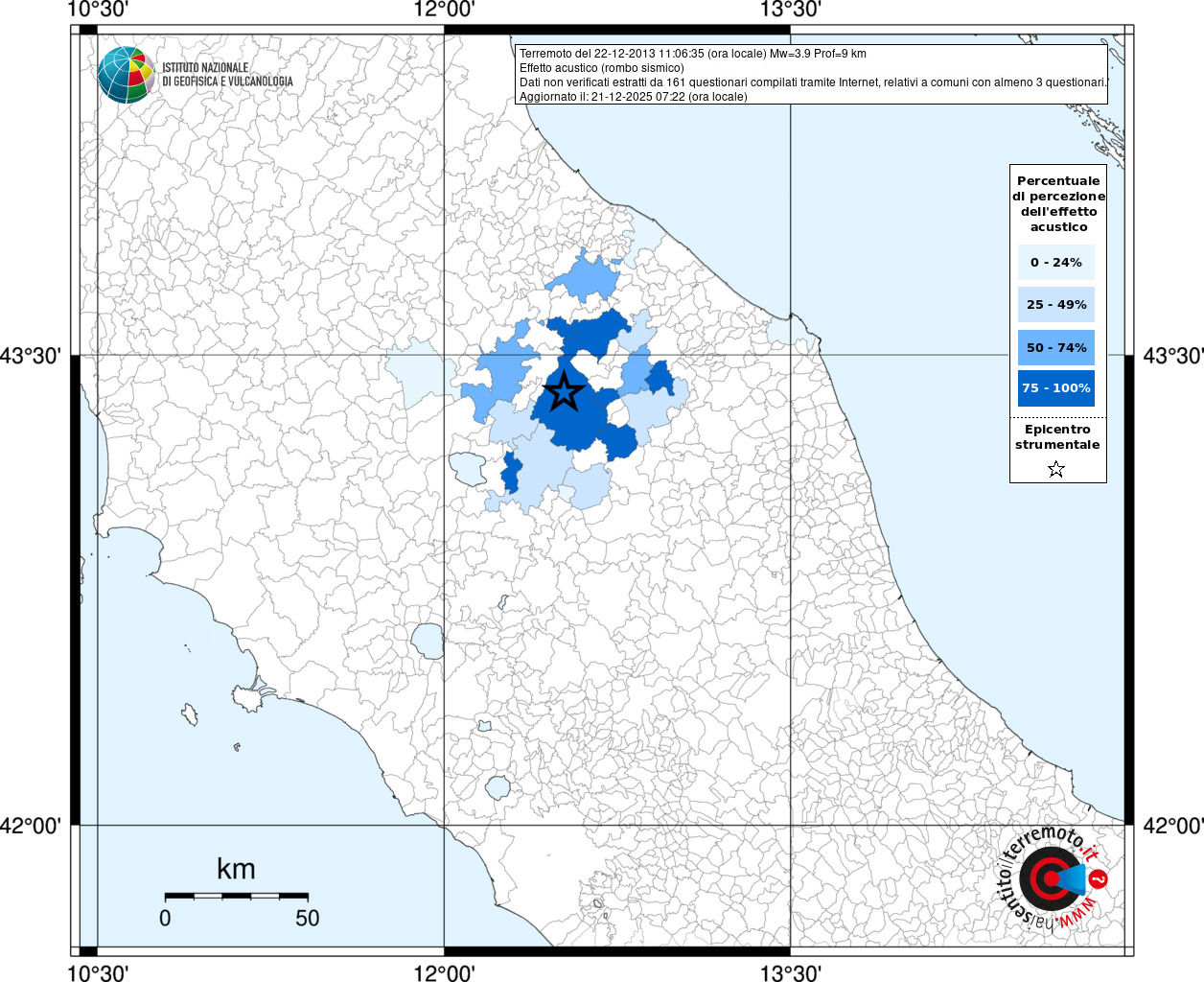Click the bottom 10°30' longitude label
Screen dimensions: 1204x982
[x=98, y=972]
